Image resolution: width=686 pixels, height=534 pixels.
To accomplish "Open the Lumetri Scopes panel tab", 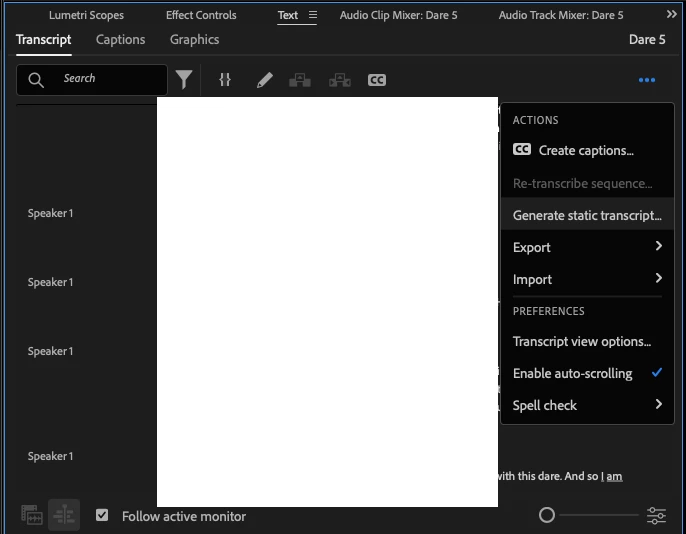I will tap(86, 15).
